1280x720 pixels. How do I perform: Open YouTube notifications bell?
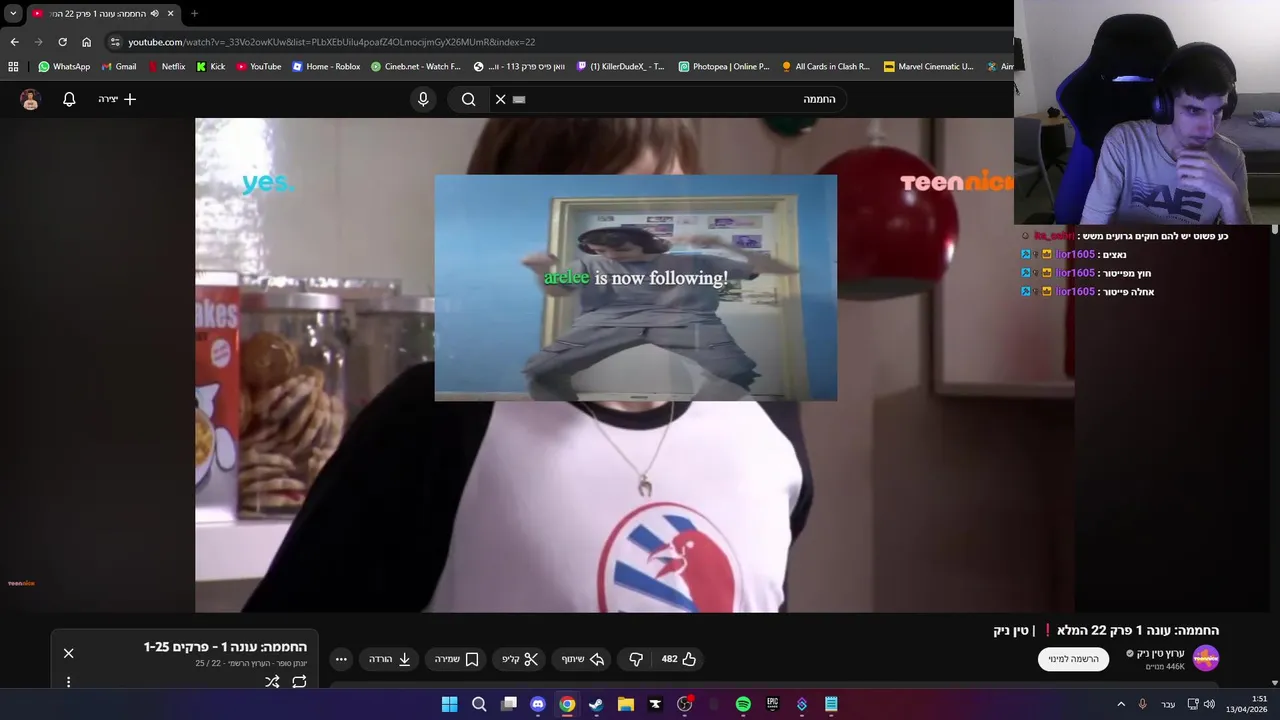[69, 99]
